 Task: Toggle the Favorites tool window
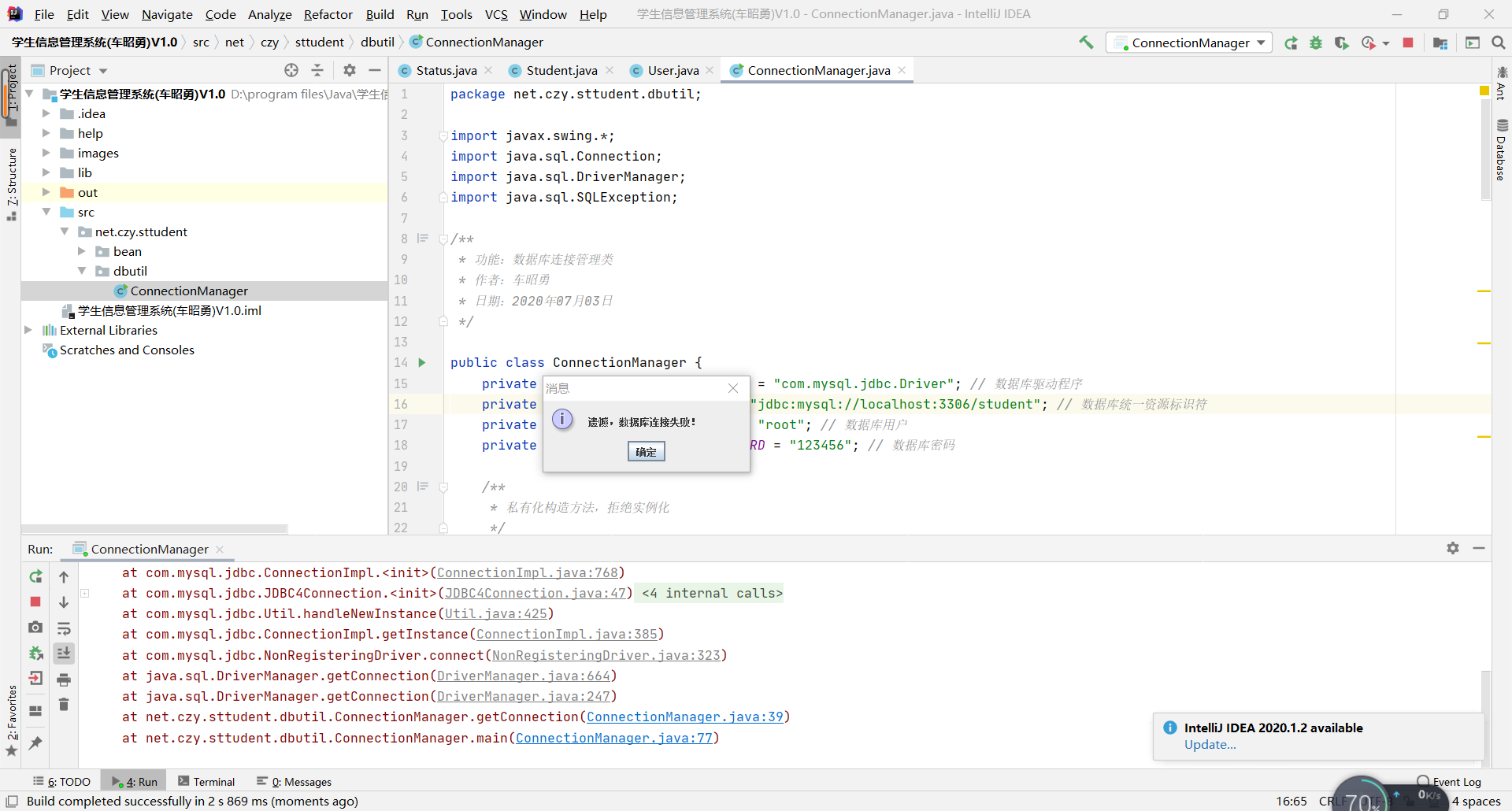click(12, 720)
